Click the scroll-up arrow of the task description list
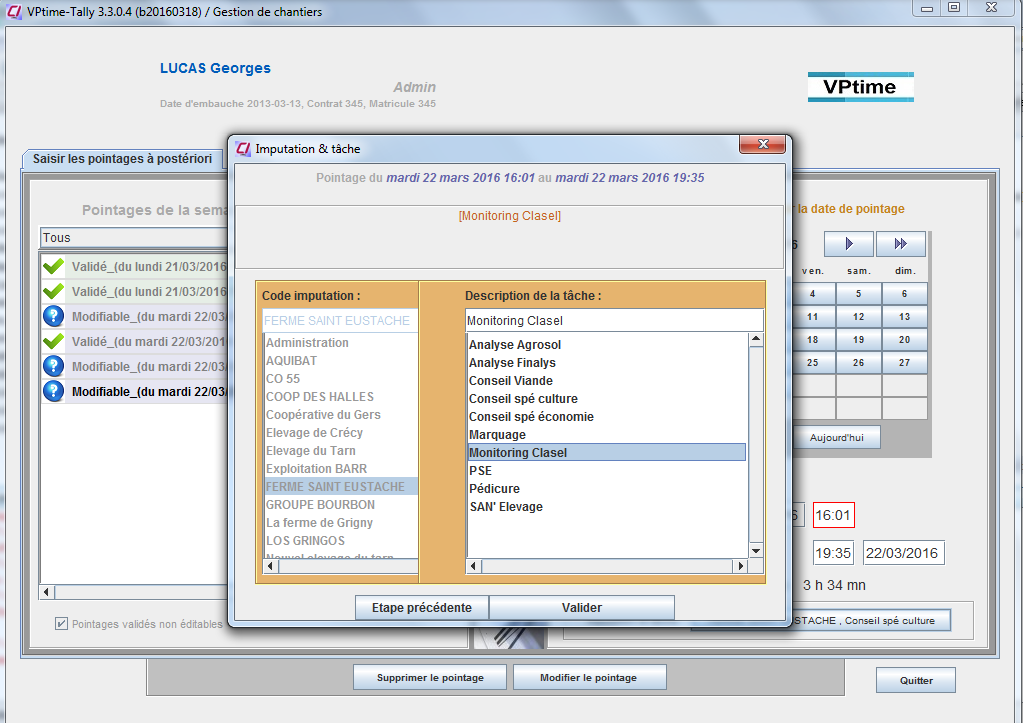 point(756,340)
